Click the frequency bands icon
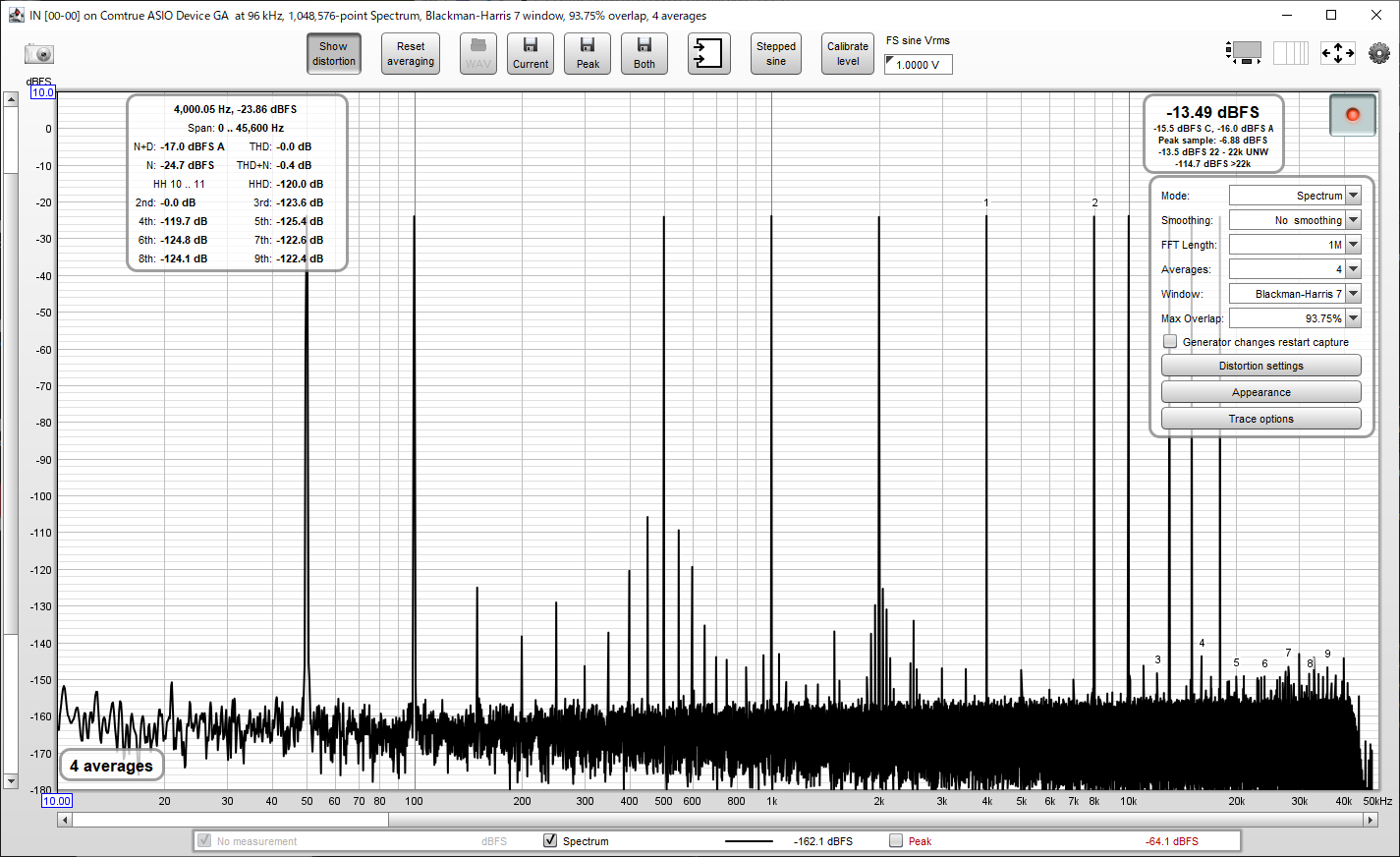Viewport: 1400px width, 857px height. (1291, 53)
